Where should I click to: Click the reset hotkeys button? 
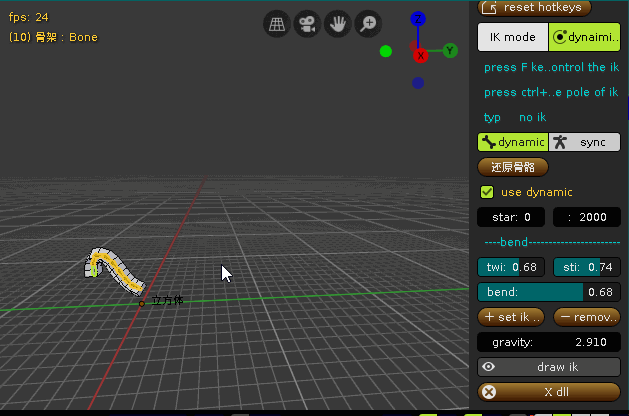[x=534, y=8]
